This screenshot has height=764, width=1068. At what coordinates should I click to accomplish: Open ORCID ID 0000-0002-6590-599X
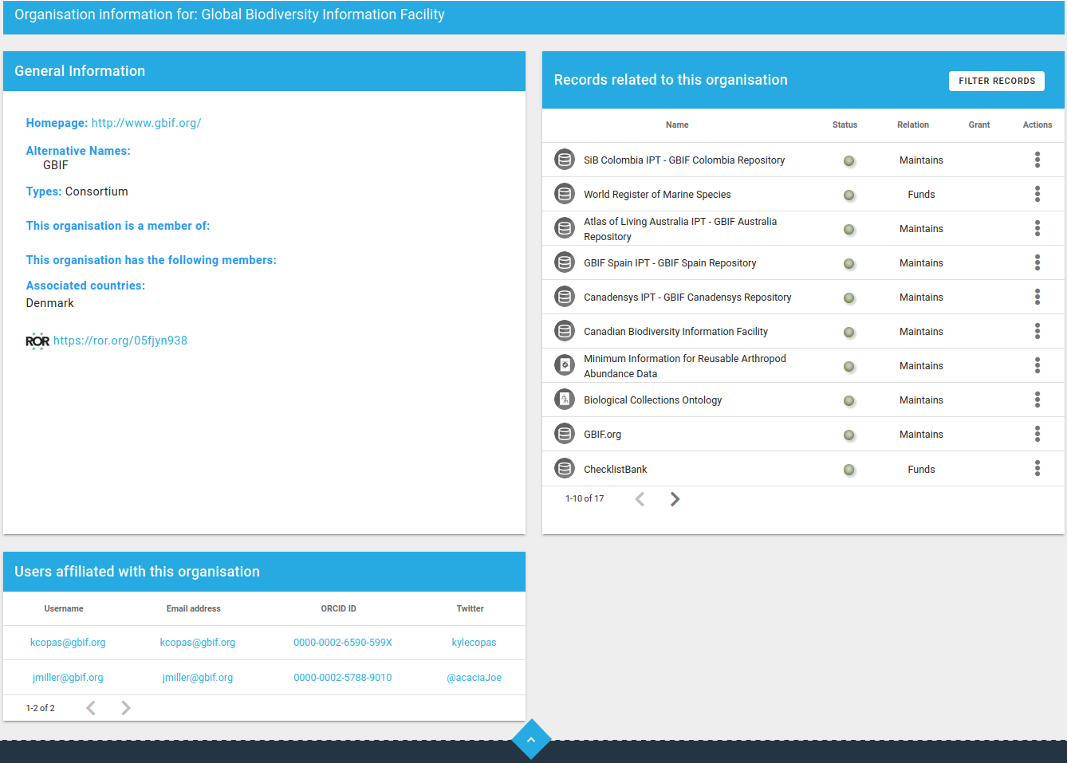[x=342, y=643]
